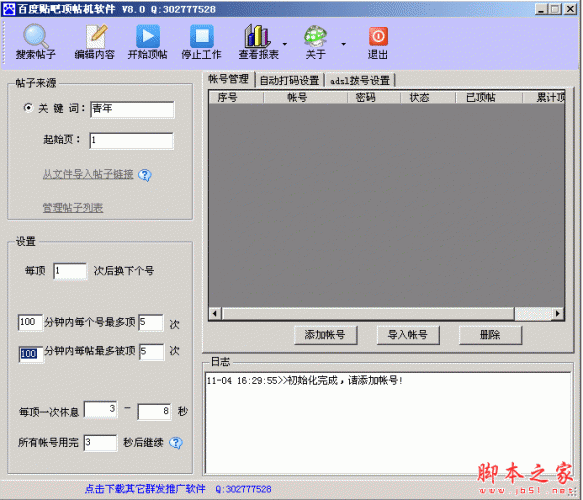This screenshot has width=583, height=500.
Task: Expand the dropdown arrow next to 关于
Action: coord(344,44)
